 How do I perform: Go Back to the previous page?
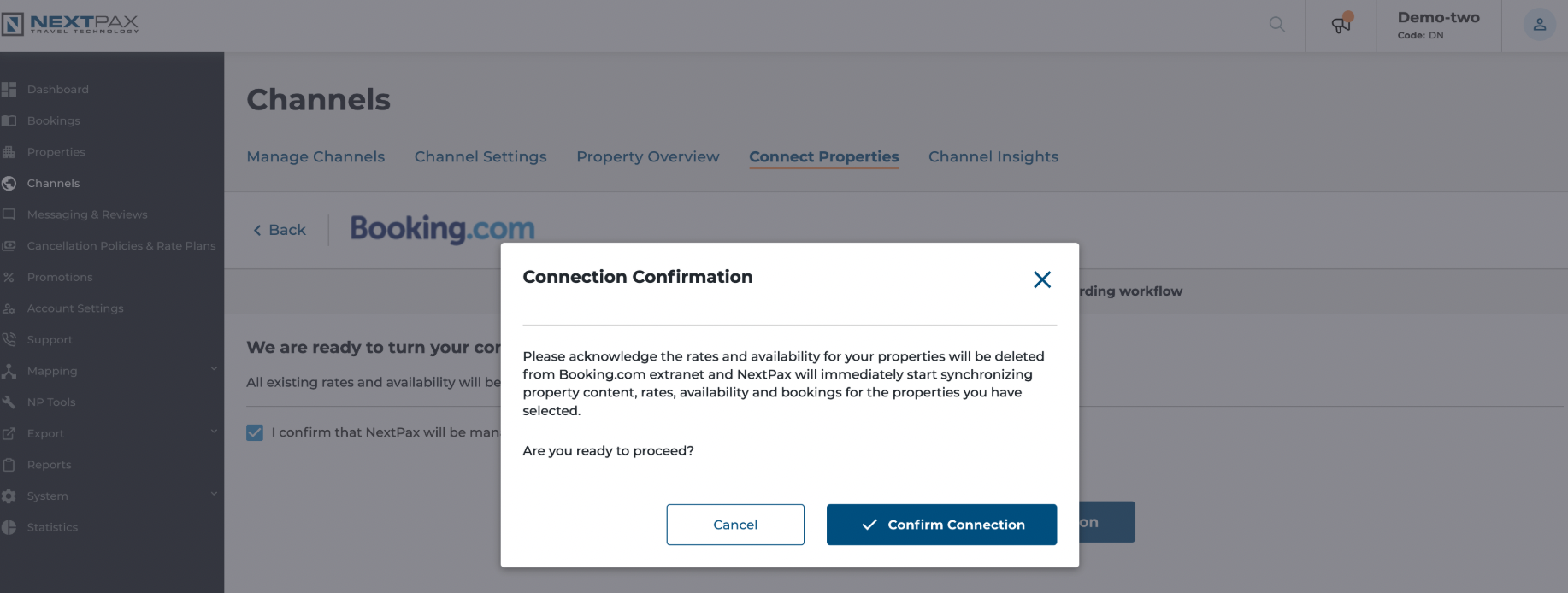click(280, 230)
